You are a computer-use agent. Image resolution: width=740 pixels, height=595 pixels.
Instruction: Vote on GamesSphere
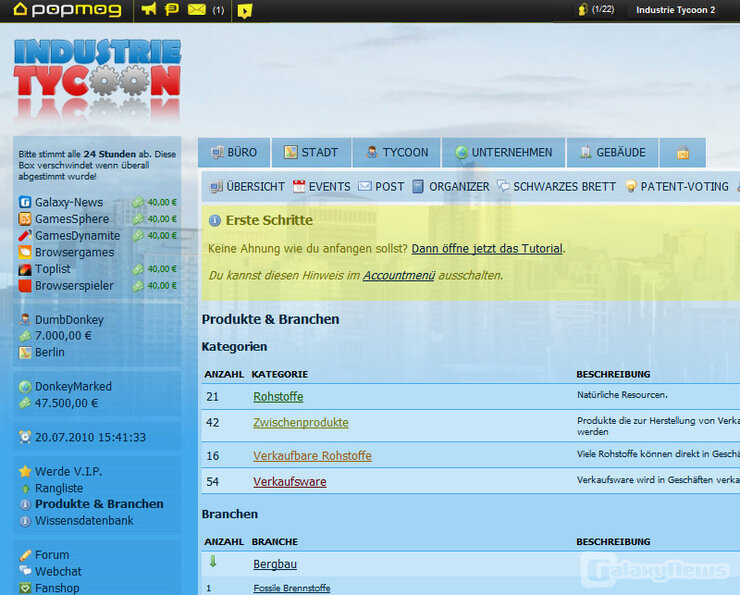[x=72, y=219]
